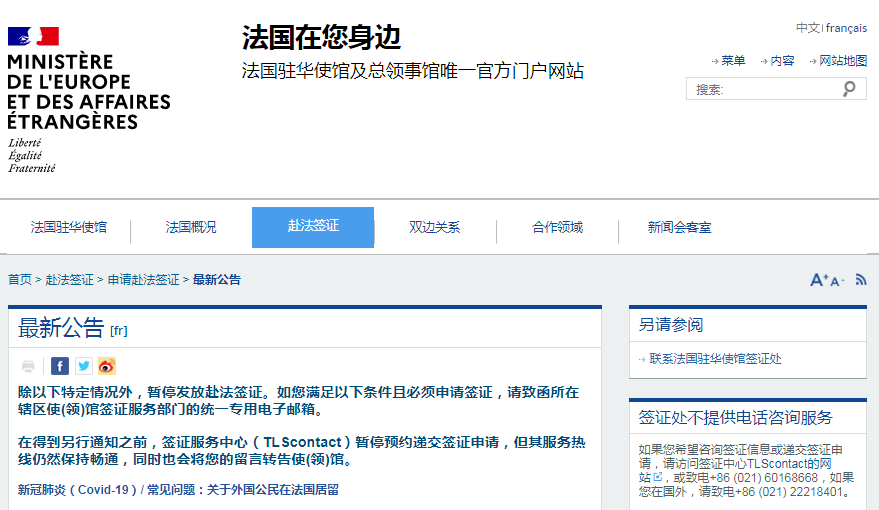Go to the 新闻会客室 tab

click(x=679, y=227)
